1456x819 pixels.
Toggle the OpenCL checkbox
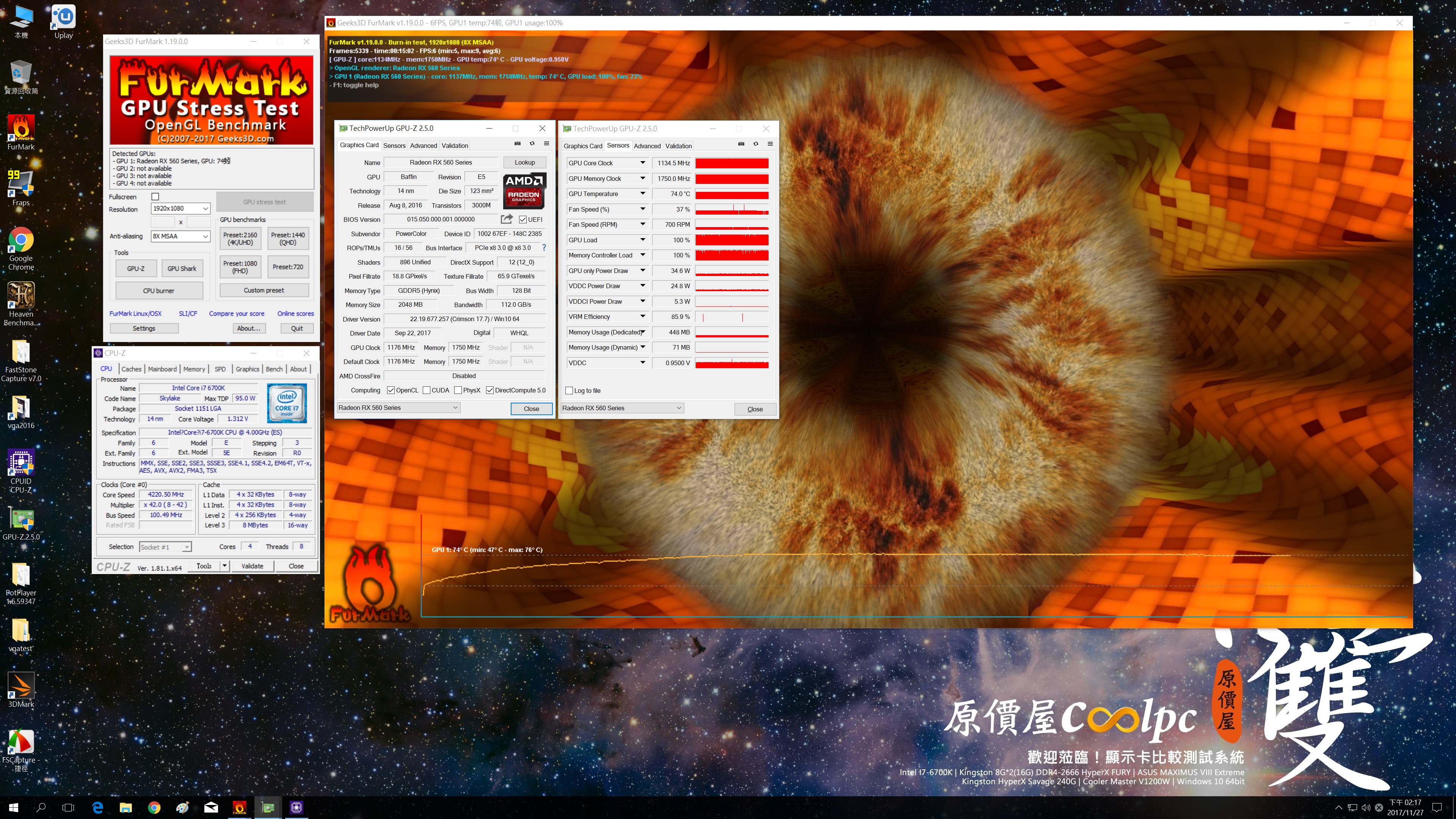pos(391,390)
